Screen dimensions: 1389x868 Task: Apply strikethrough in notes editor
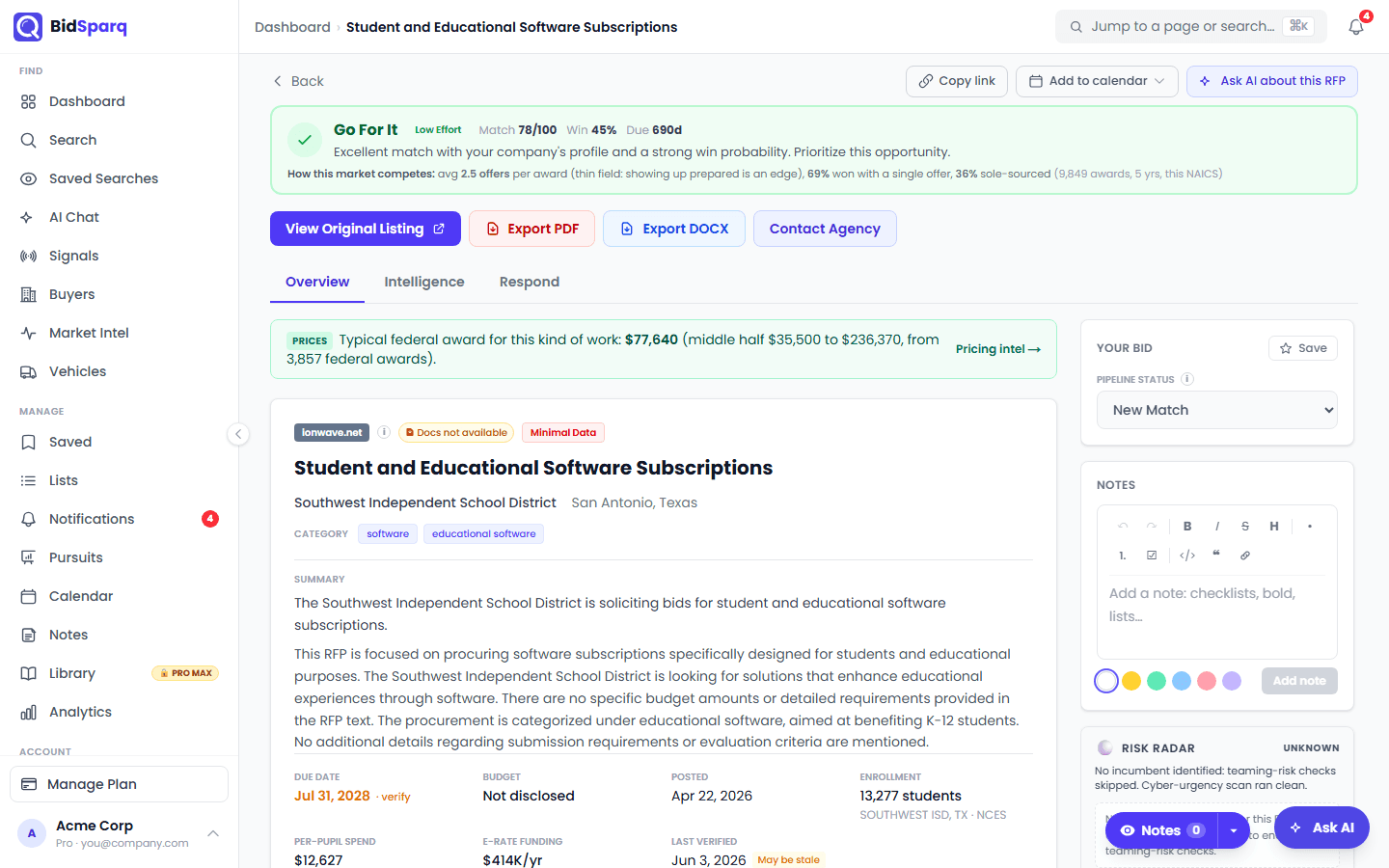pos(1245,527)
